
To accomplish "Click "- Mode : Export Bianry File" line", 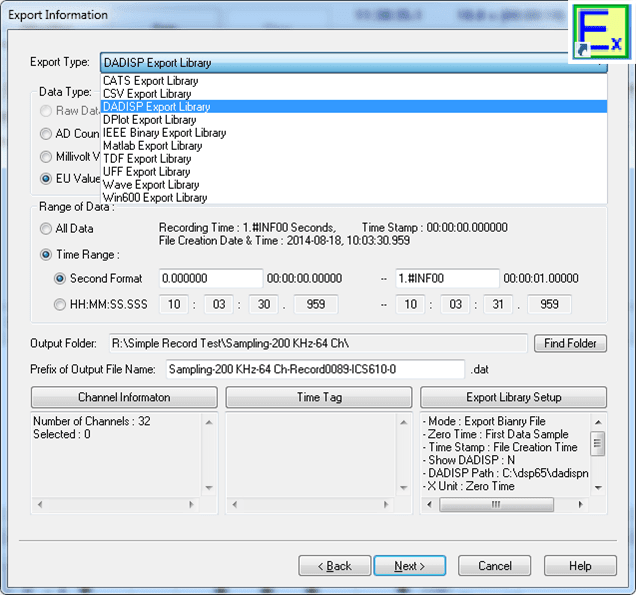I will (x=484, y=421).
